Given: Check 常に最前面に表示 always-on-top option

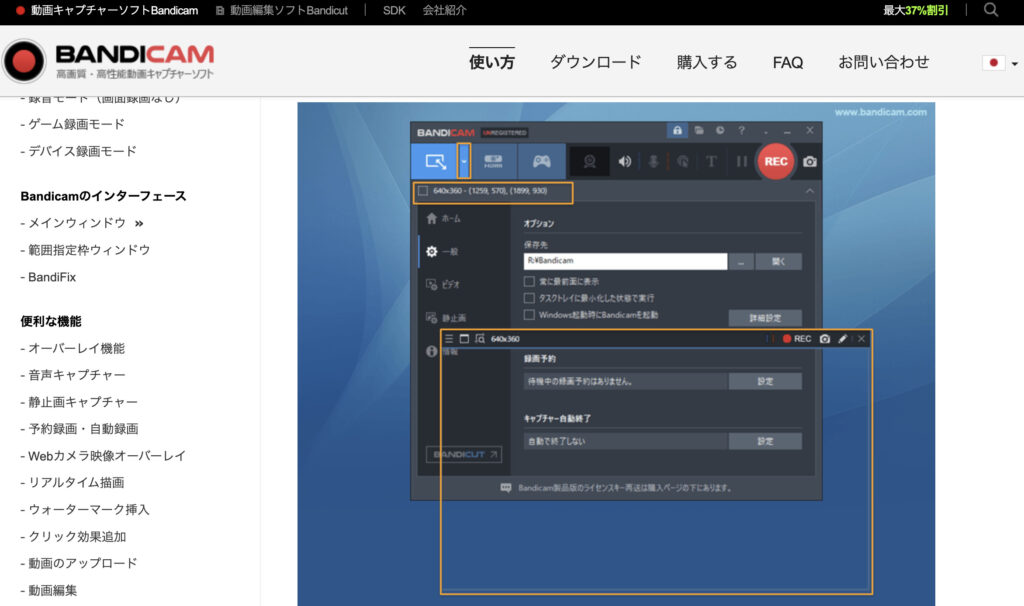Looking at the screenshot, I should pos(529,281).
